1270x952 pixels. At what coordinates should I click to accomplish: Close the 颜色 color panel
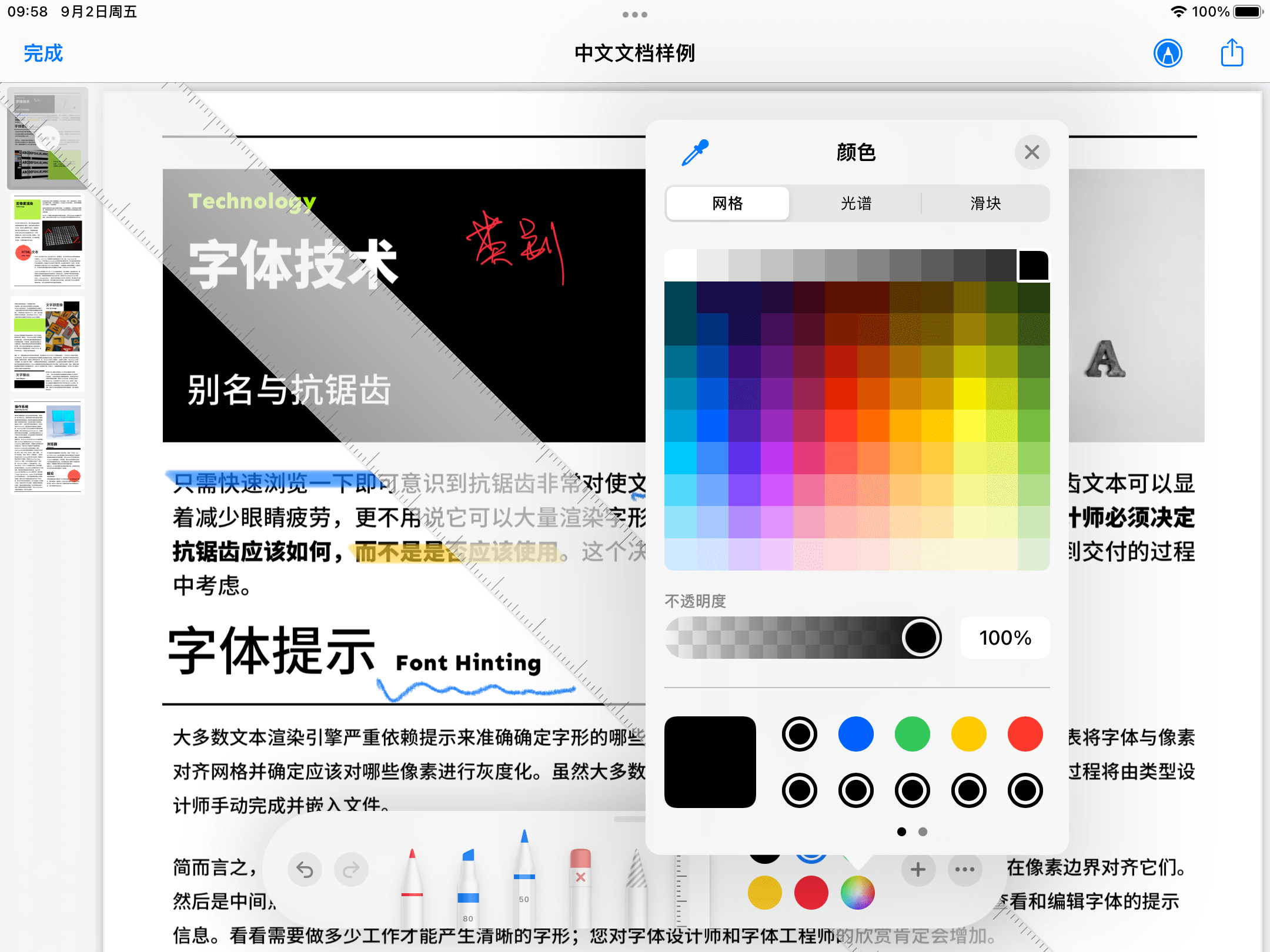tap(1031, 151)
